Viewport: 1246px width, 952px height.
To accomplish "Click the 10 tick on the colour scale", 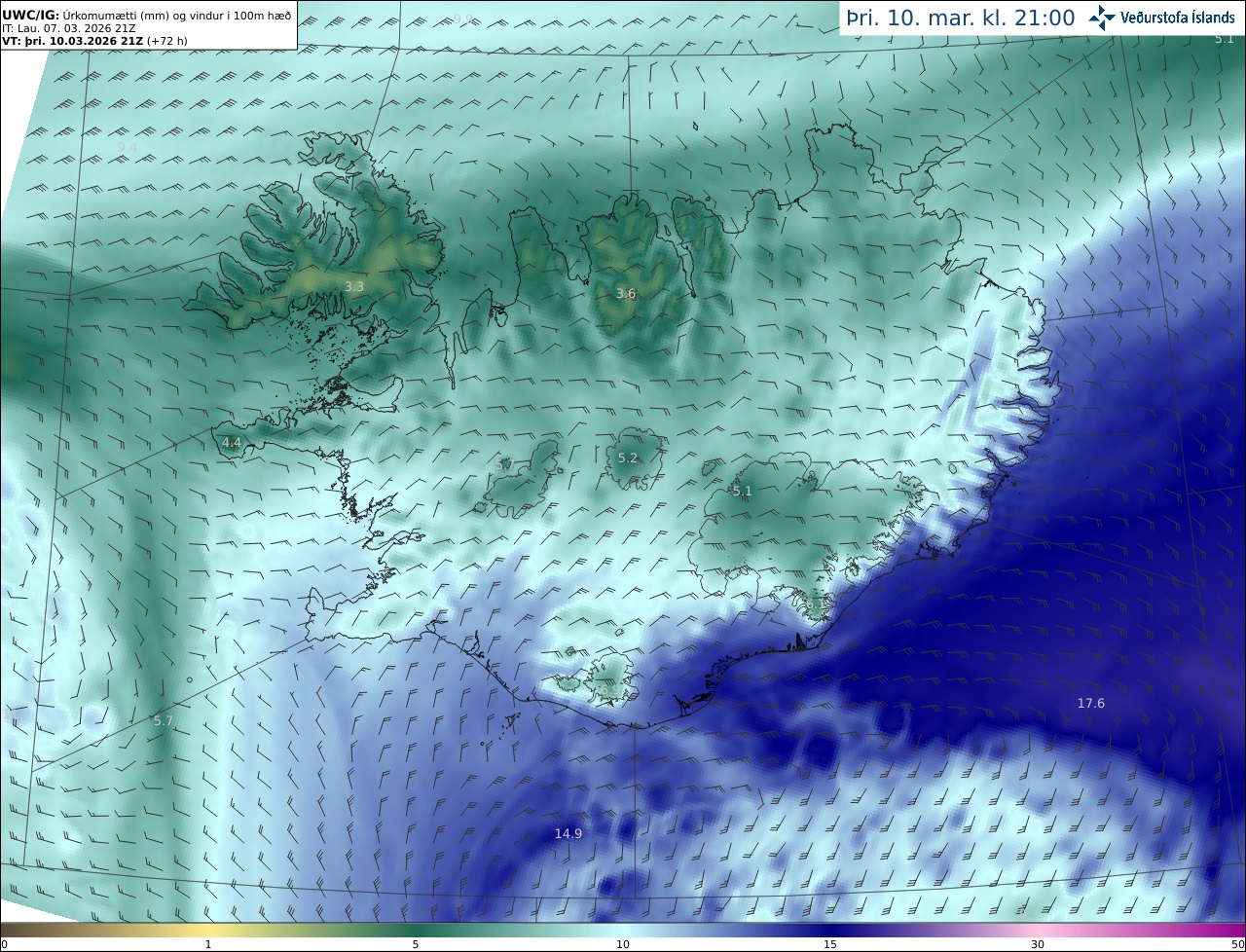I will (623, 944).
